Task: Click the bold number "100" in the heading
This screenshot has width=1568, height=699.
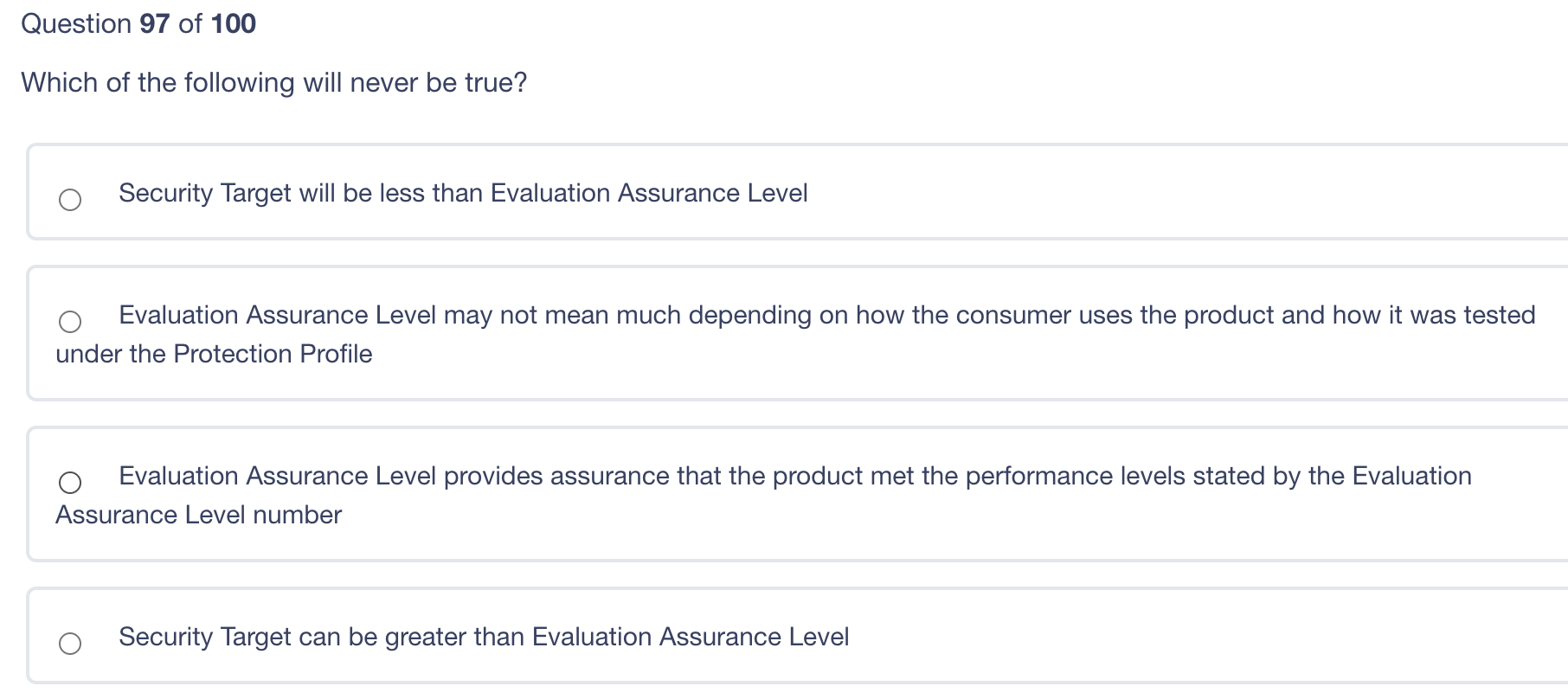Action: 234,23
